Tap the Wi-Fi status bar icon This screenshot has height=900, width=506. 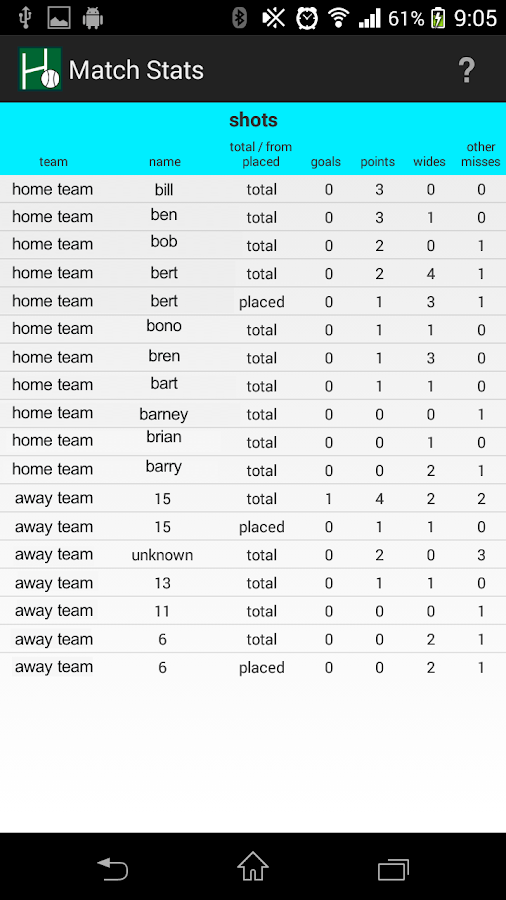[338, 18]
